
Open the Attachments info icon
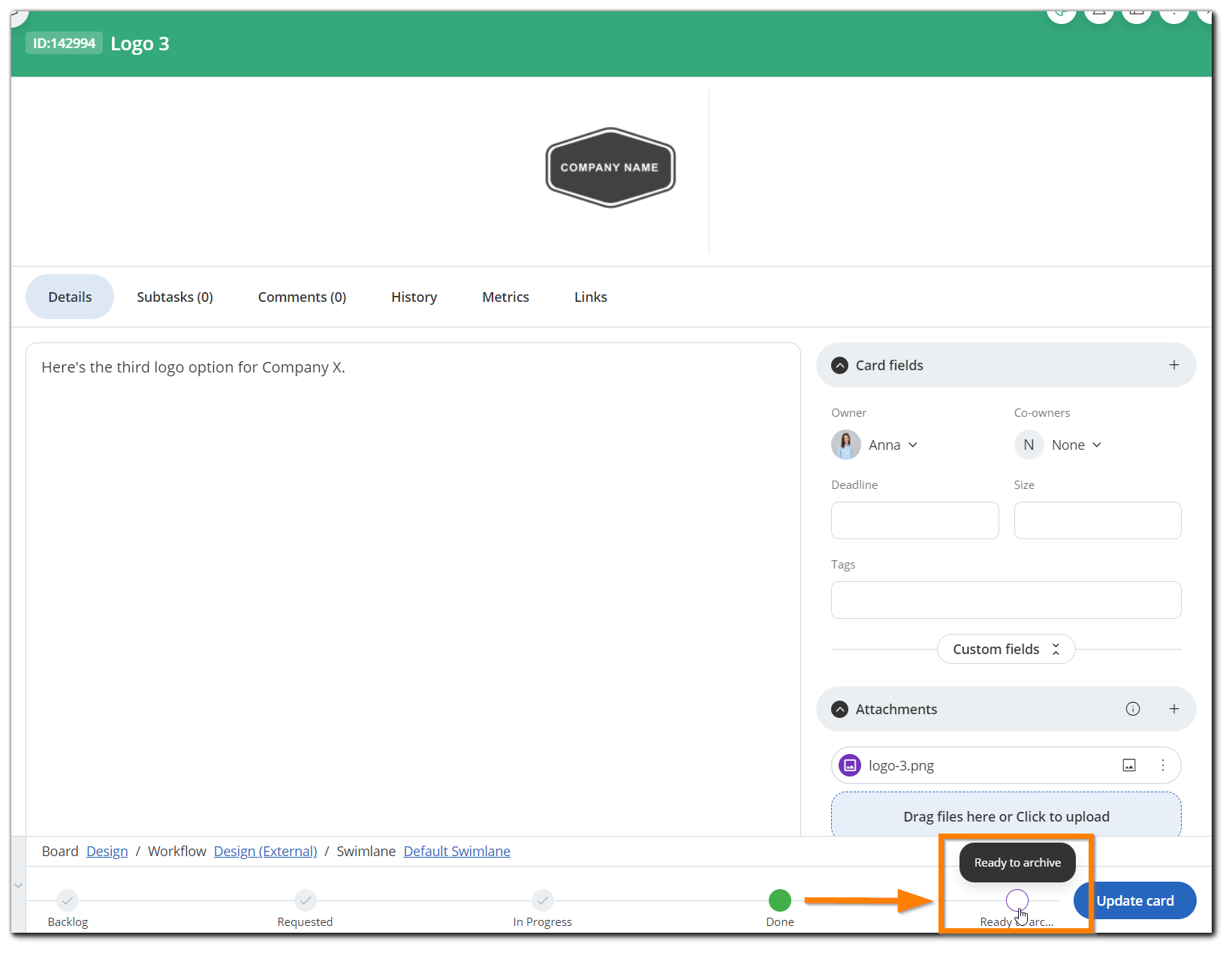[x=1132, y=709]
